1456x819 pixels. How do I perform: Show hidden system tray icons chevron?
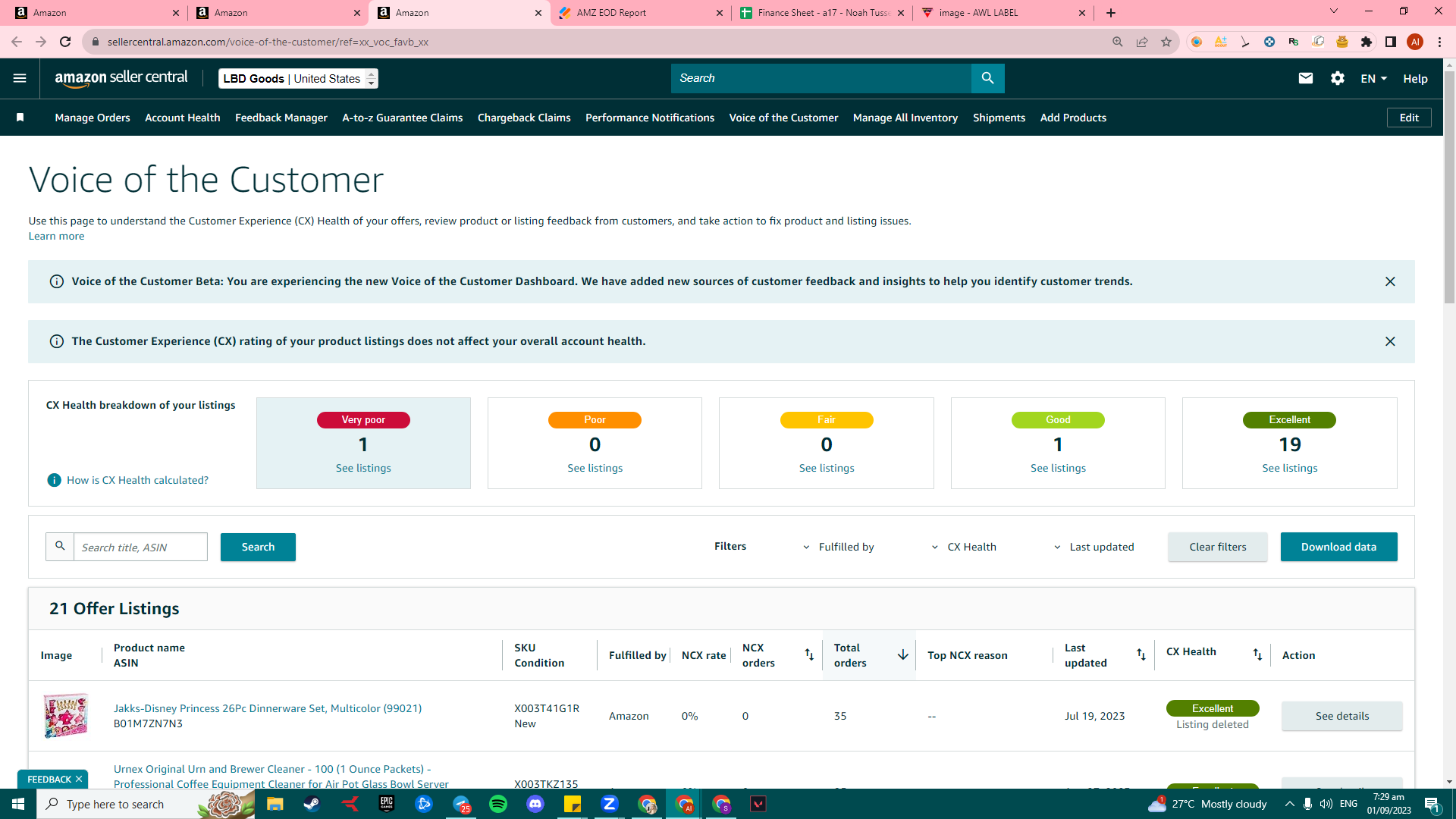pos(1289,804)
